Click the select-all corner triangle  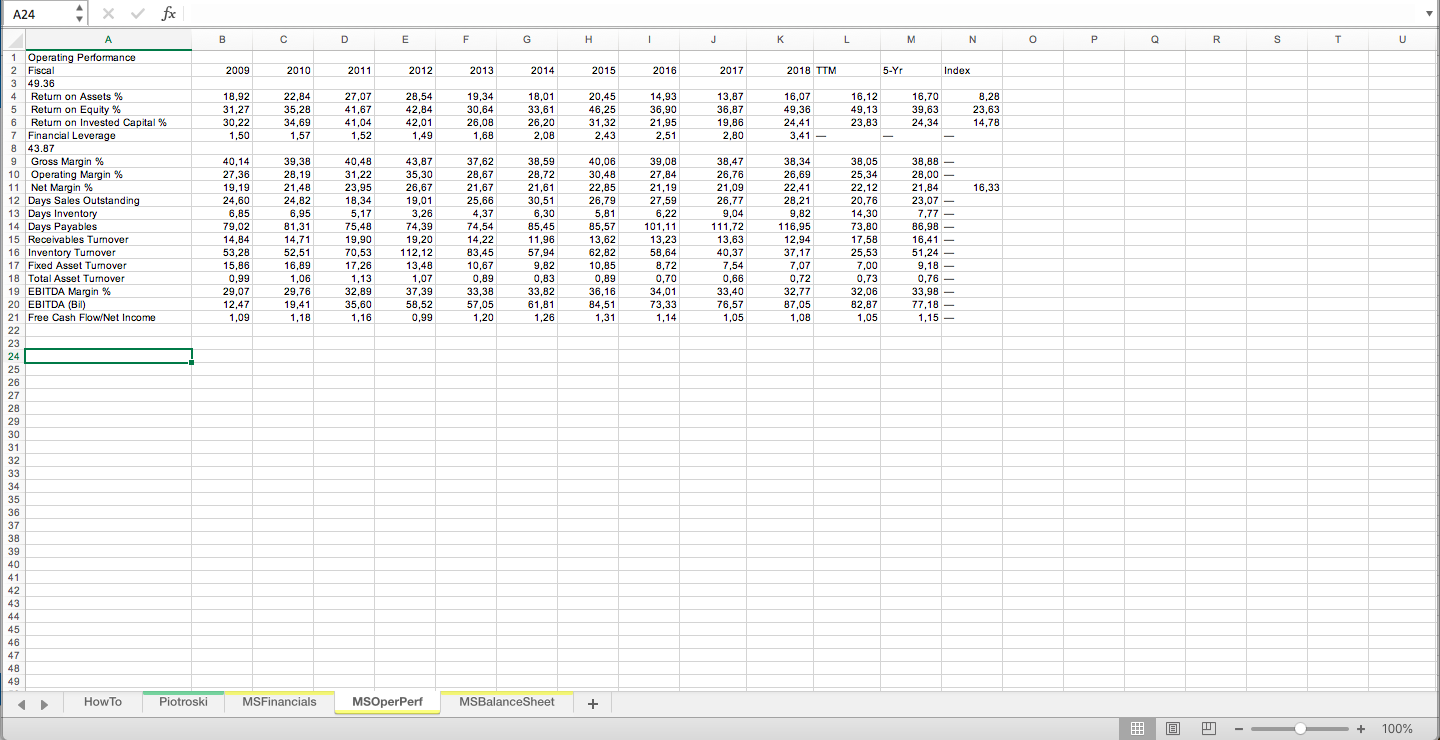[x=12, y=39]
